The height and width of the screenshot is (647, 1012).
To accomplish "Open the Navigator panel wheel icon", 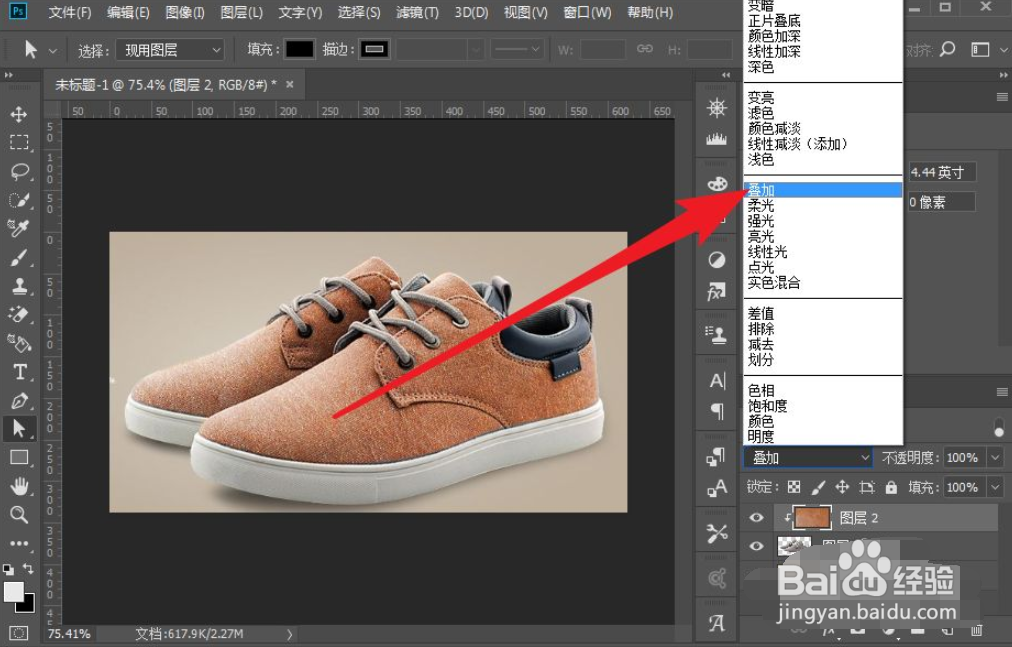I will [716, 108].
